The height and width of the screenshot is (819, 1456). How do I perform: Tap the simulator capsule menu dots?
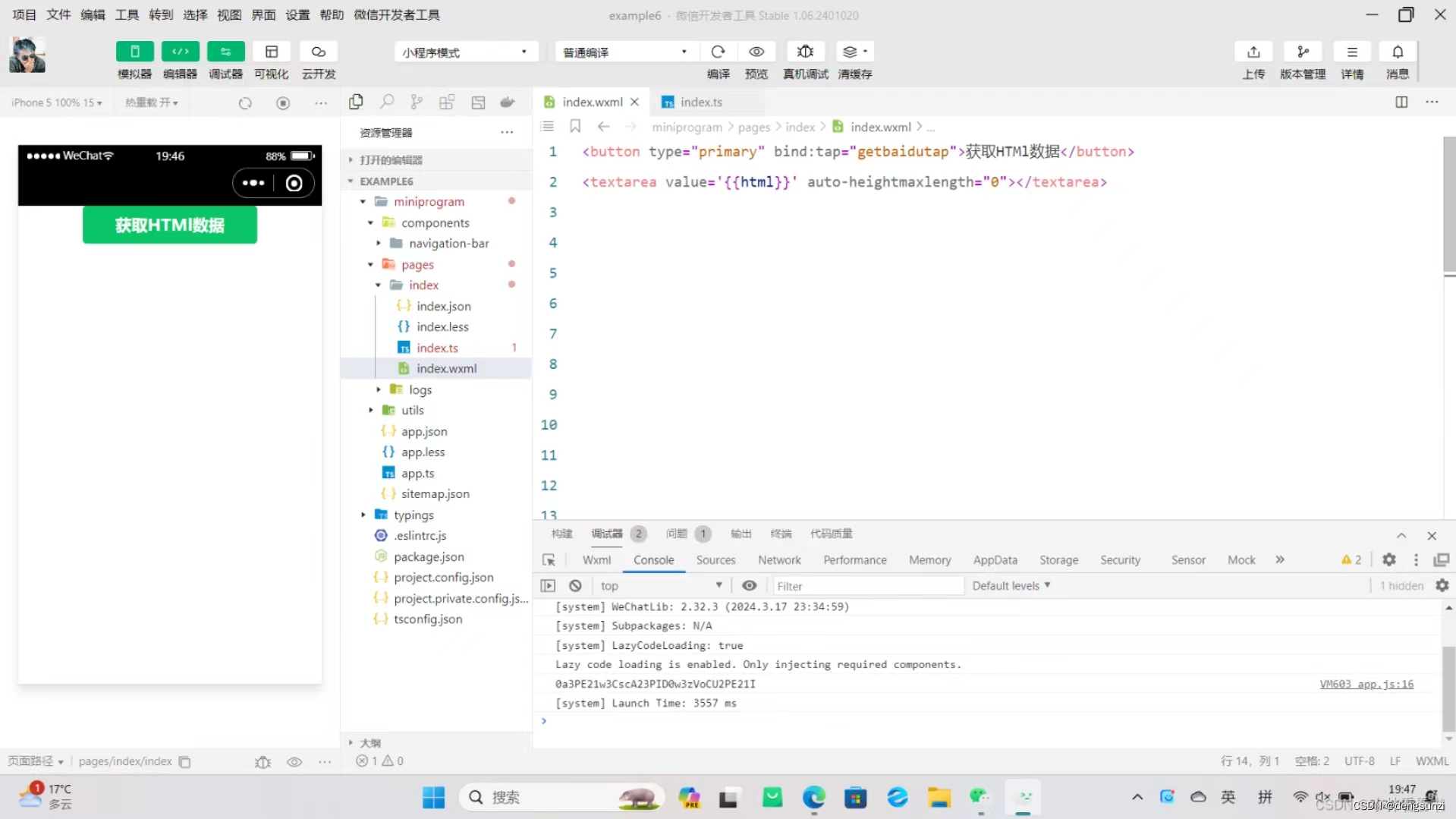[253, 183]
